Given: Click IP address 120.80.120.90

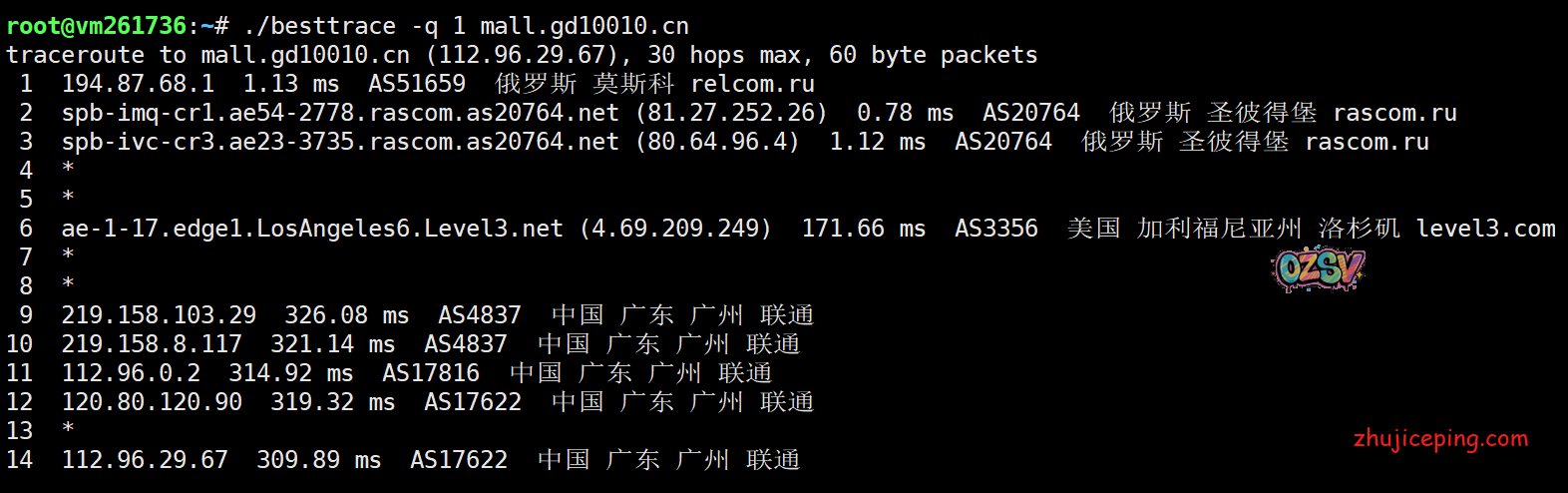Looking at the screenshot, I should point(152,402).
